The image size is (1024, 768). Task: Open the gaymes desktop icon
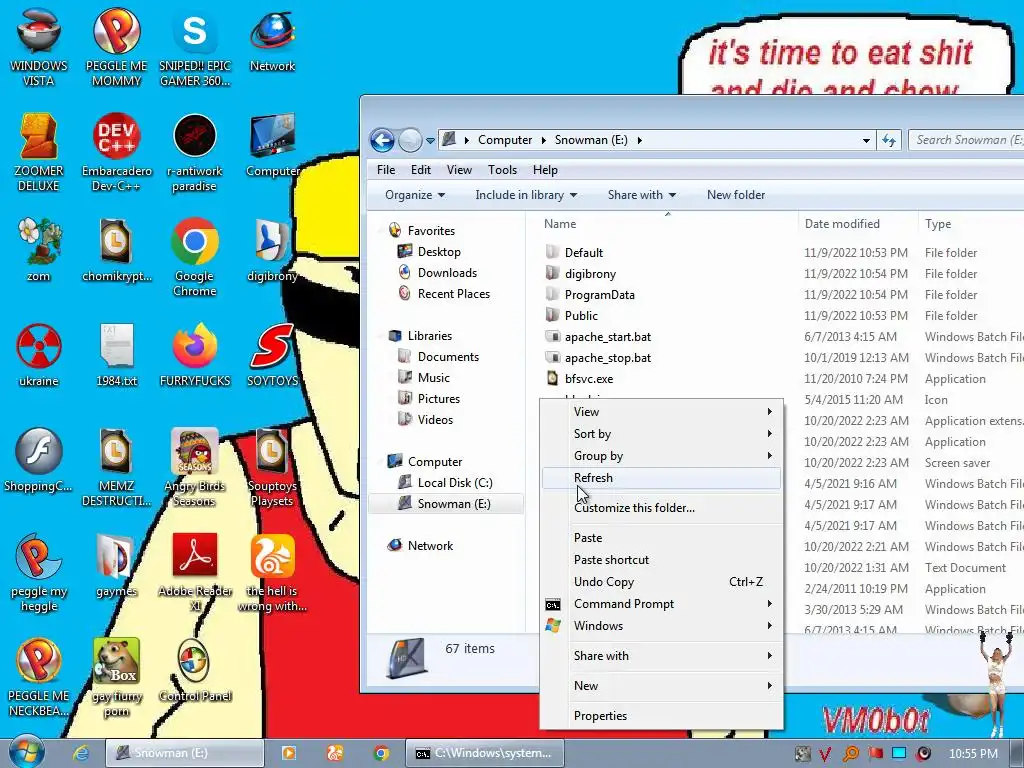click(x=116, y=566)
